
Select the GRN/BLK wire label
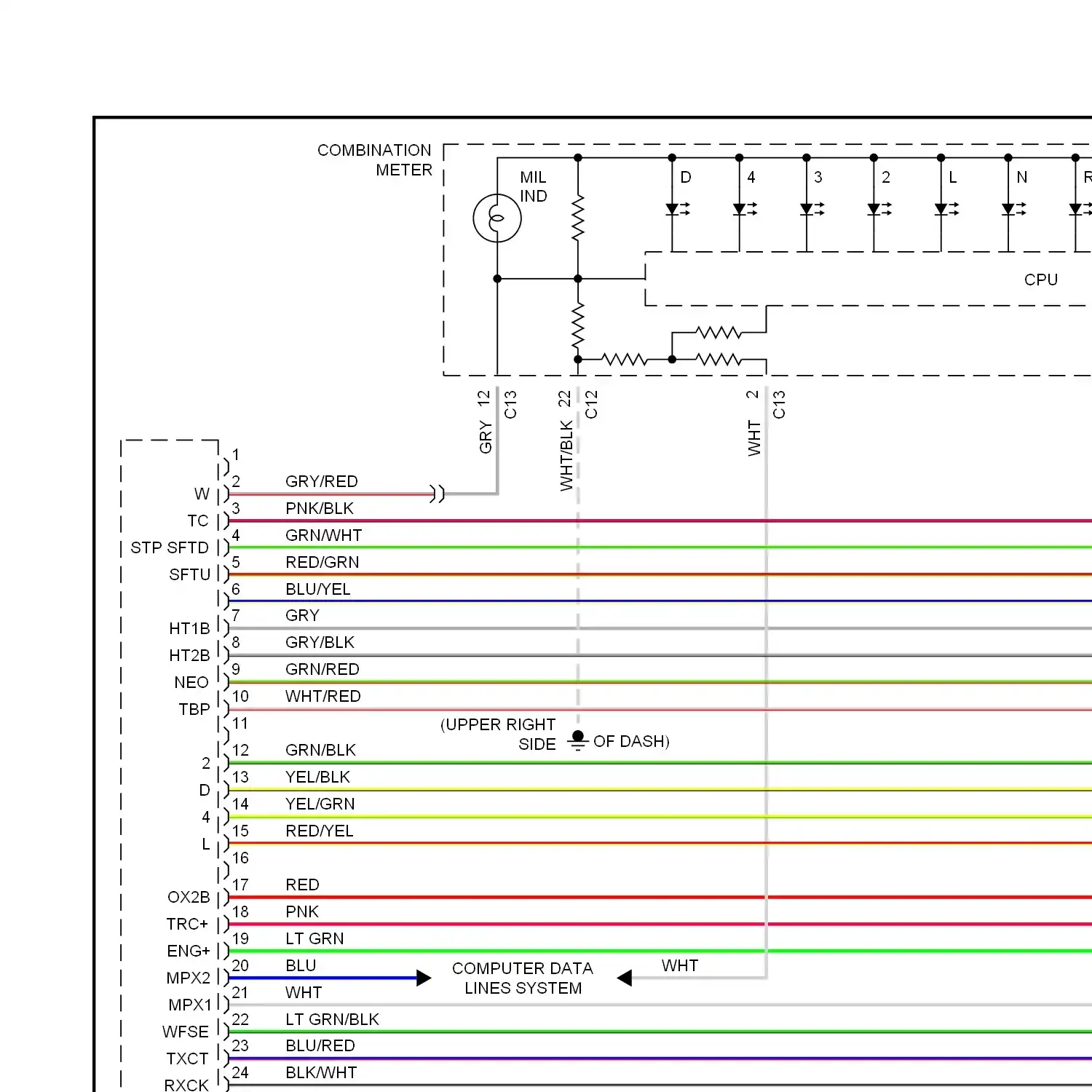point(321,750)
